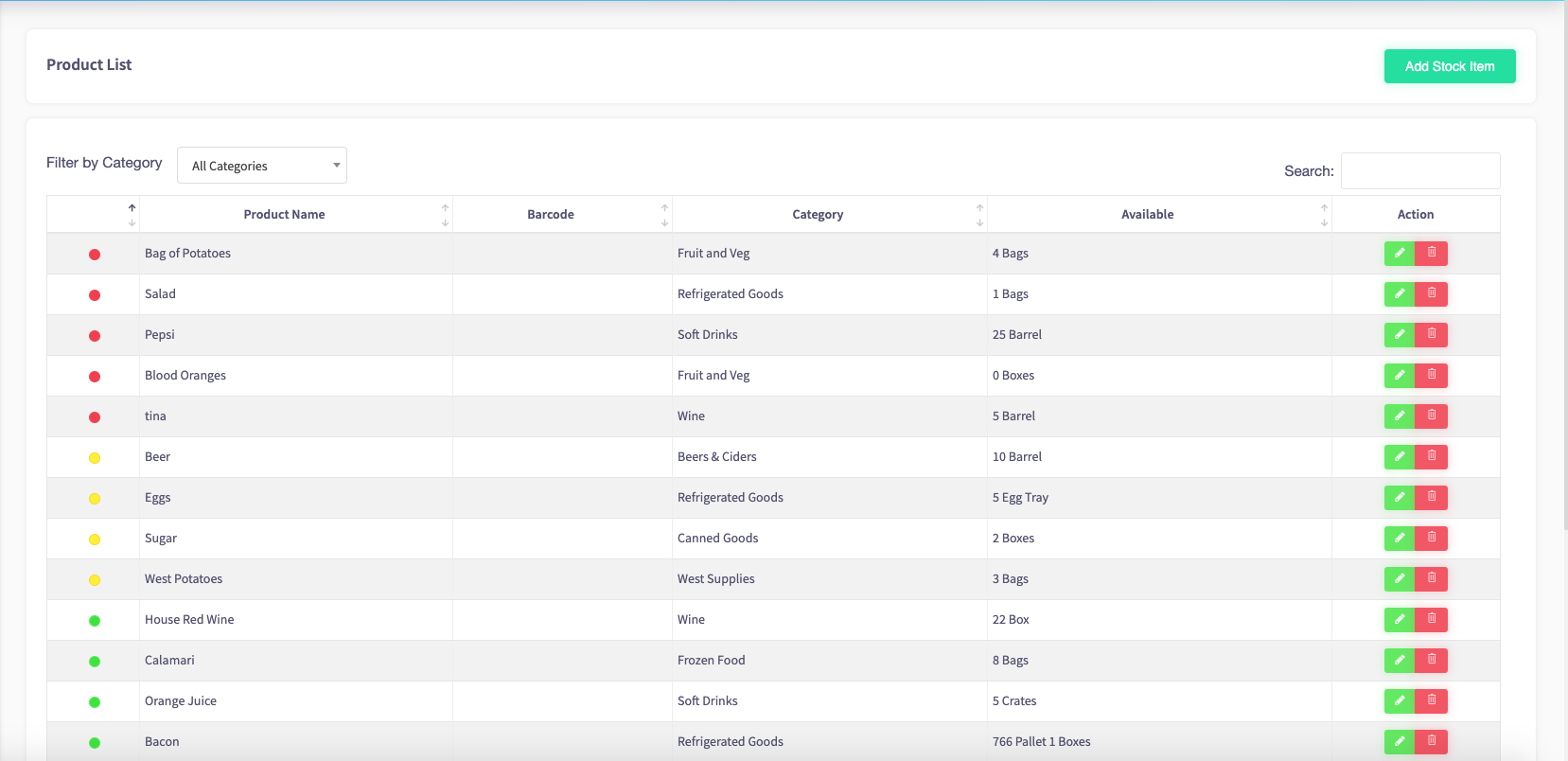This screenshot has width=1568, height=761.
Task: Edit the Blood Oranges item
Action: coord(1400,376)
